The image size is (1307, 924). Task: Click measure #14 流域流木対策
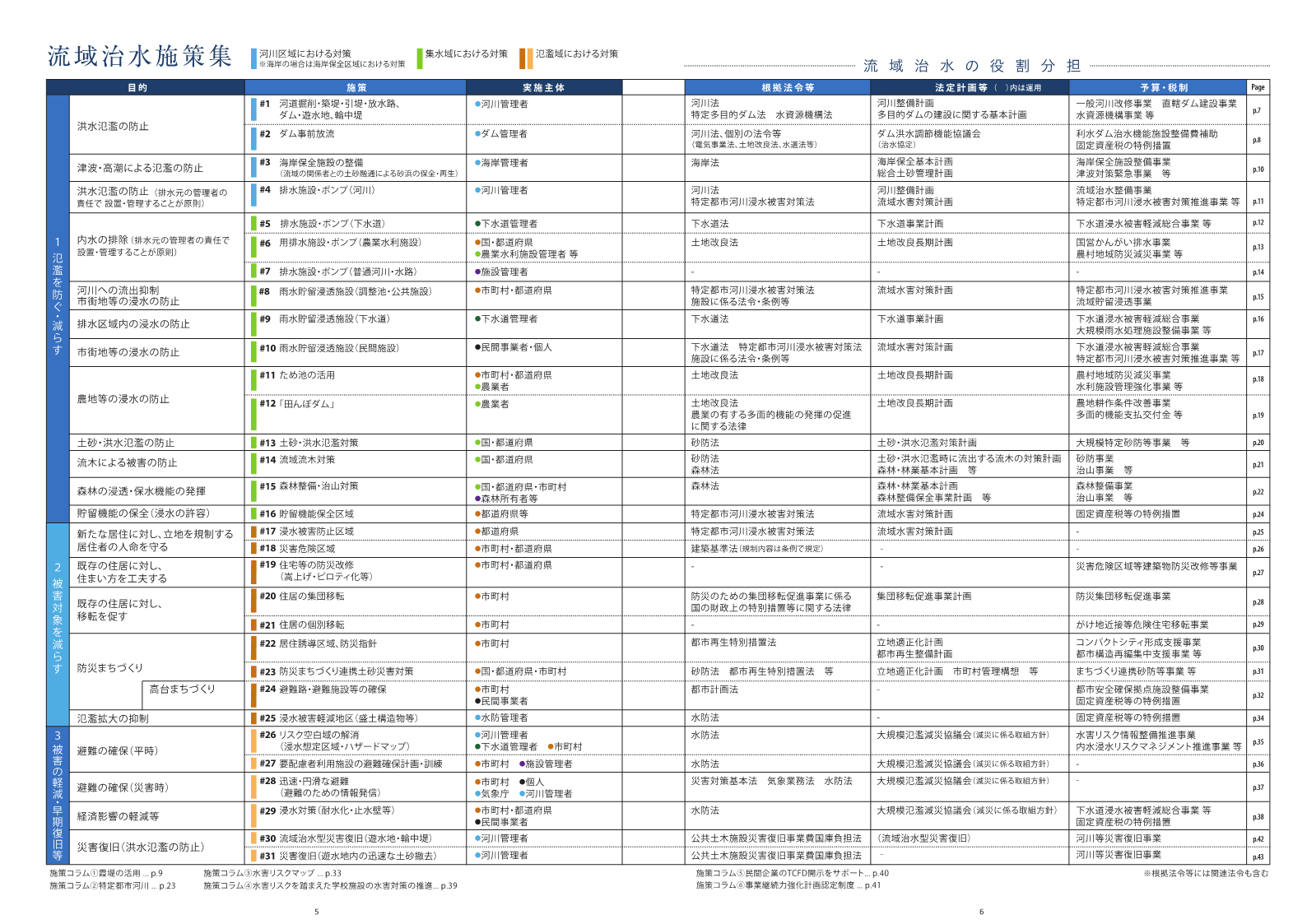coord(297,460)
